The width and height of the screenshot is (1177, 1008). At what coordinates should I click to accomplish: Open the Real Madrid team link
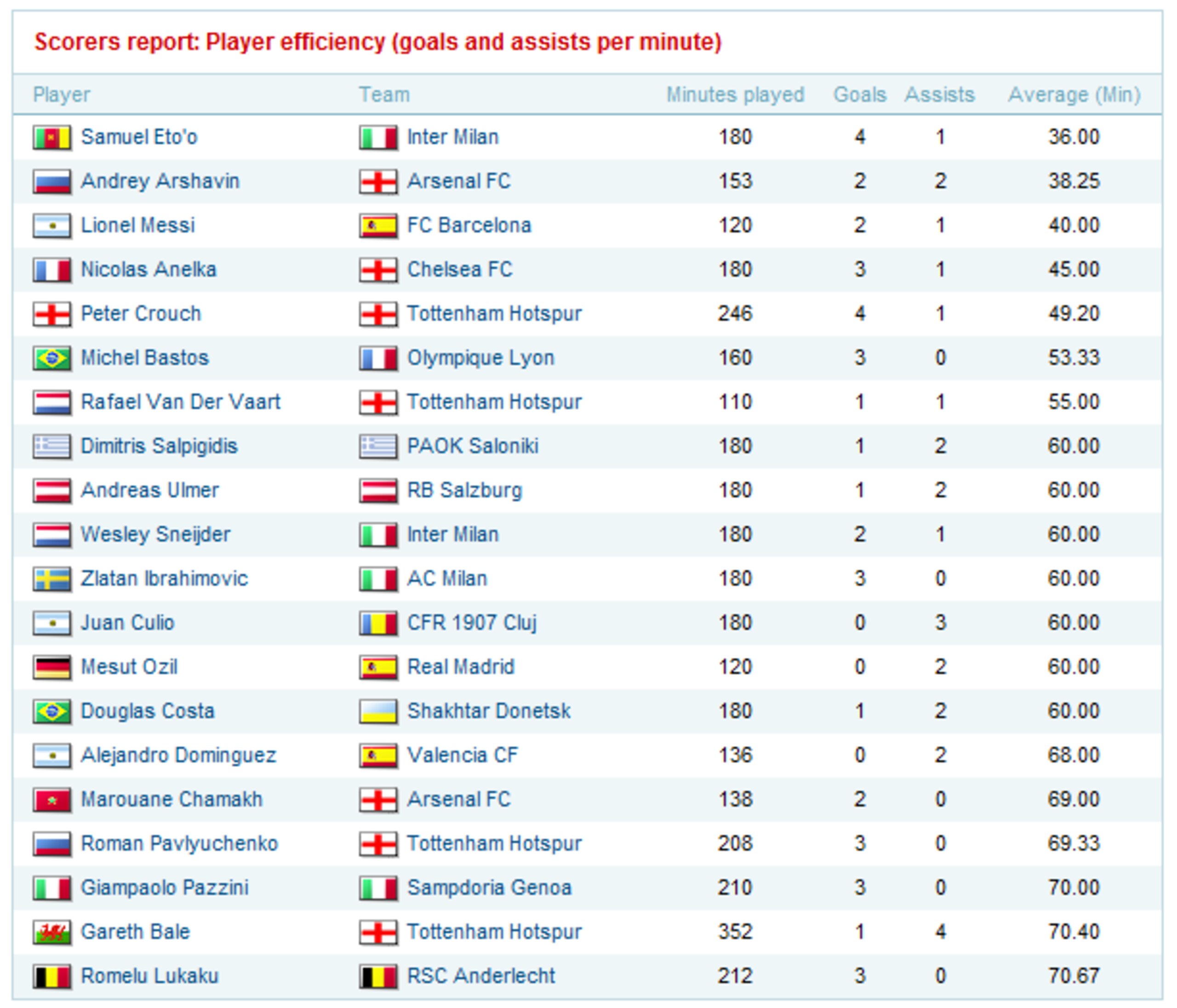pyautogui.click(x=461, y=667)
